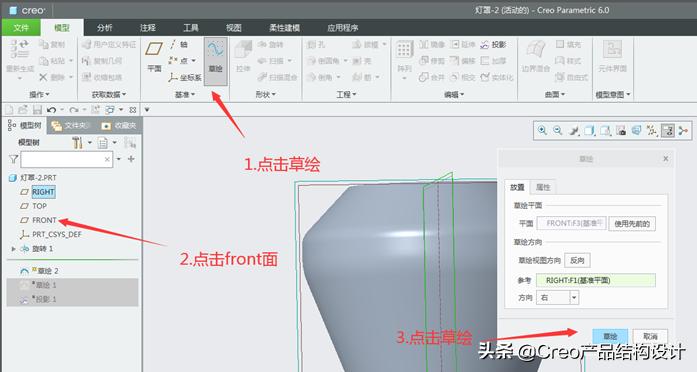Expand the 形状 group dropdown

pyautogui.click(x=265, y=94)
